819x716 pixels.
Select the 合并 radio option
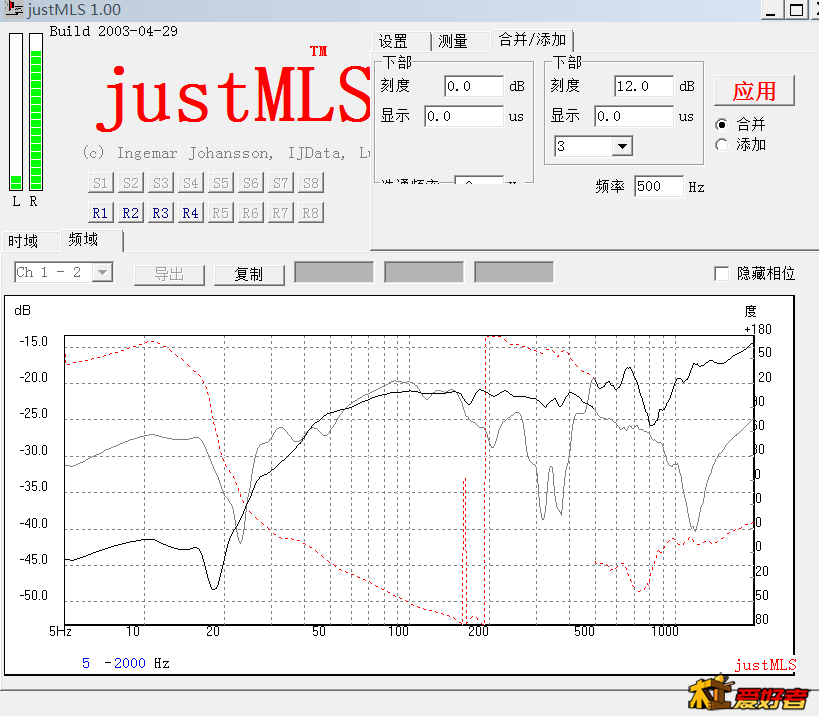coord(722,125)
